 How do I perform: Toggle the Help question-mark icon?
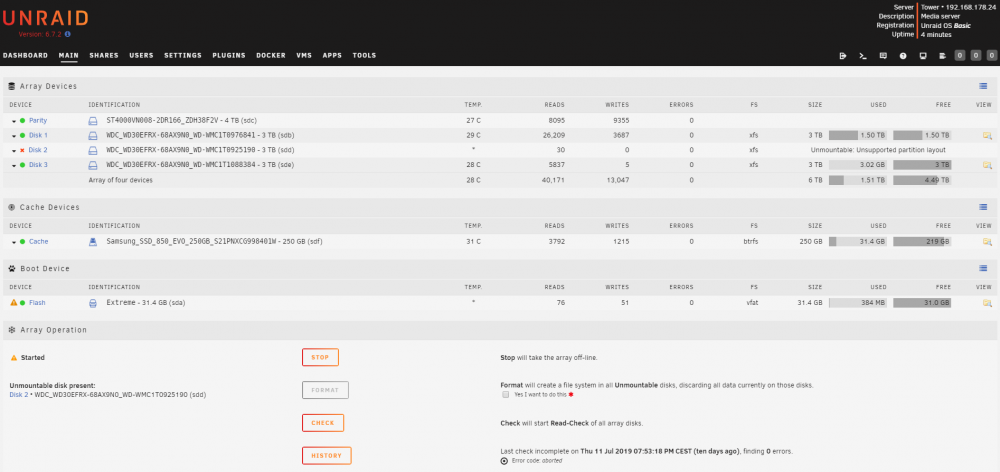coord(903,56)
